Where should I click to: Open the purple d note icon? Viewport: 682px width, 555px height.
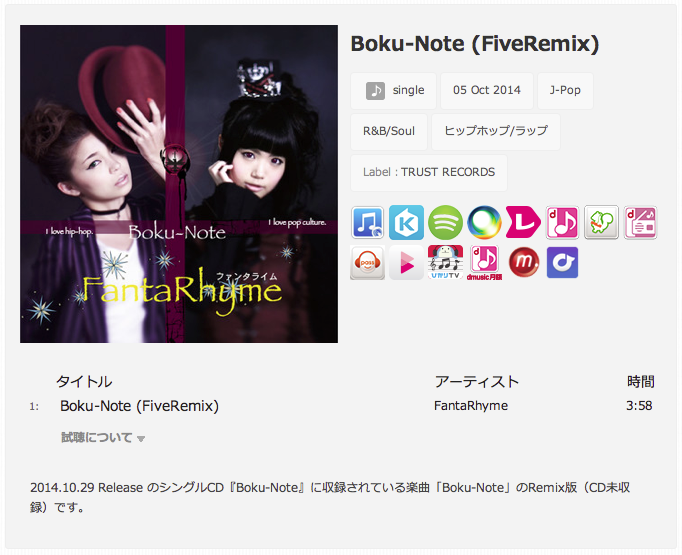562,262
